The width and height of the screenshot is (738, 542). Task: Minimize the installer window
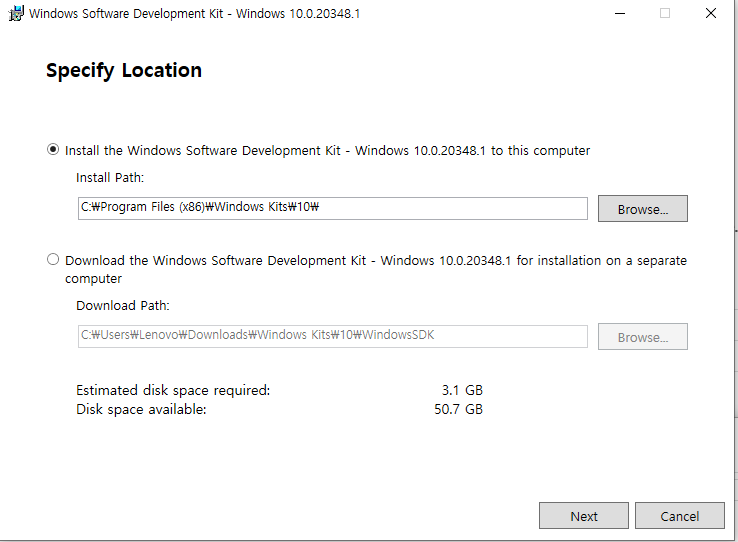click(x=620, y=13)
